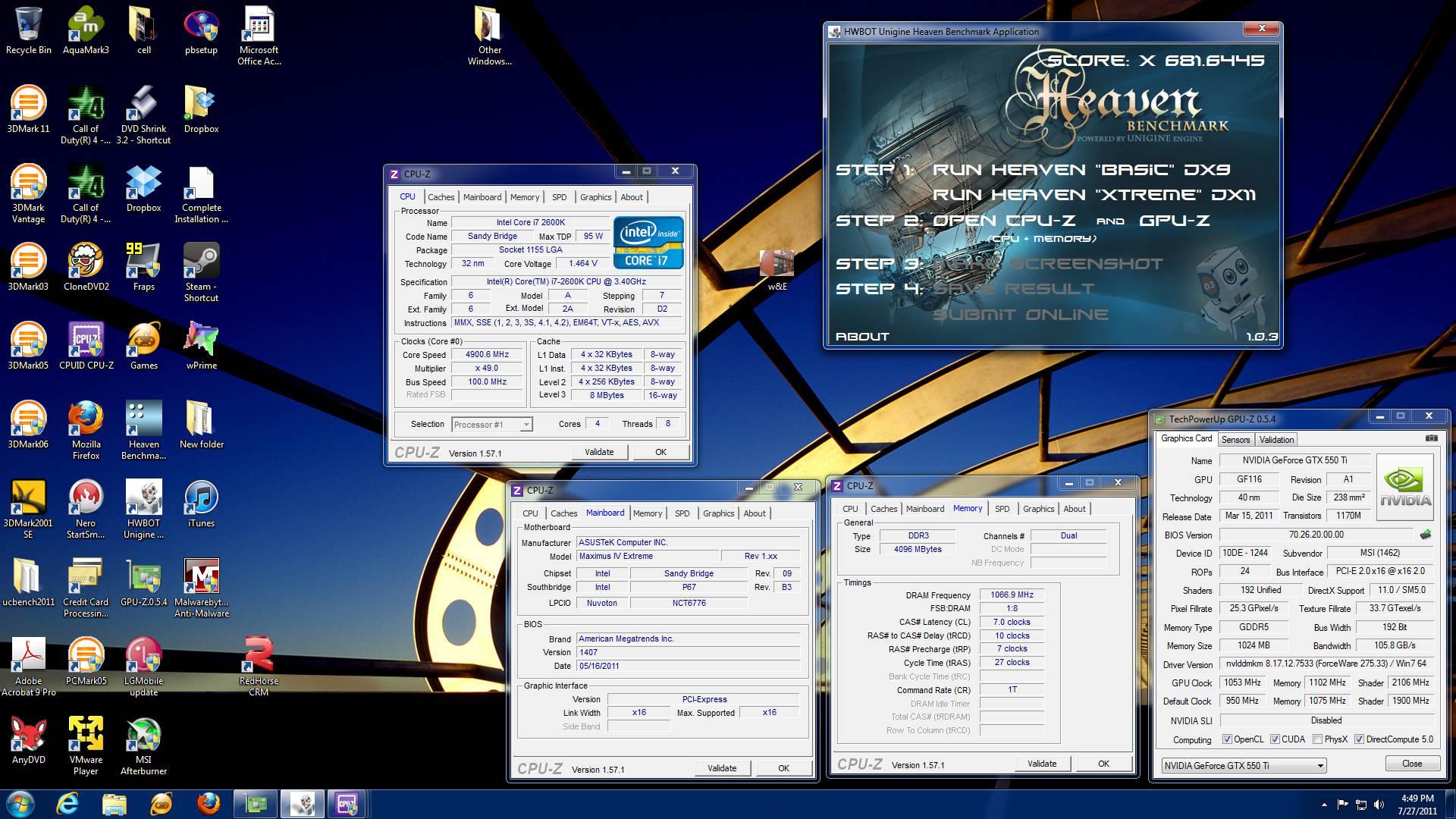Open Windows Explorer from the taskbar
Image resolution: width=1456 pixels, height=819 pixels.
click(x=114, y=804)
